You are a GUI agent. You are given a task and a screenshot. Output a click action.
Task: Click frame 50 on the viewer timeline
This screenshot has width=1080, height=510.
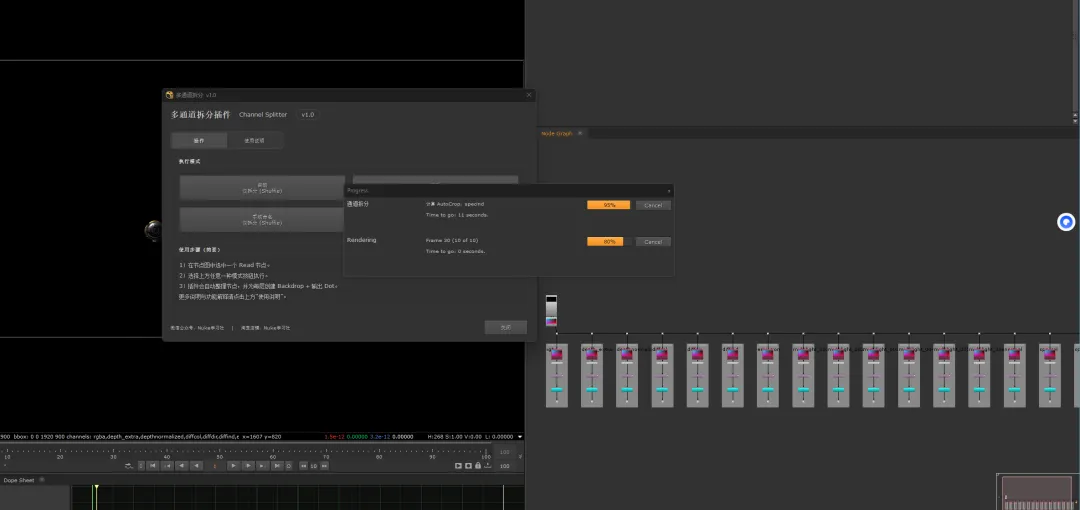pos(220,456)
